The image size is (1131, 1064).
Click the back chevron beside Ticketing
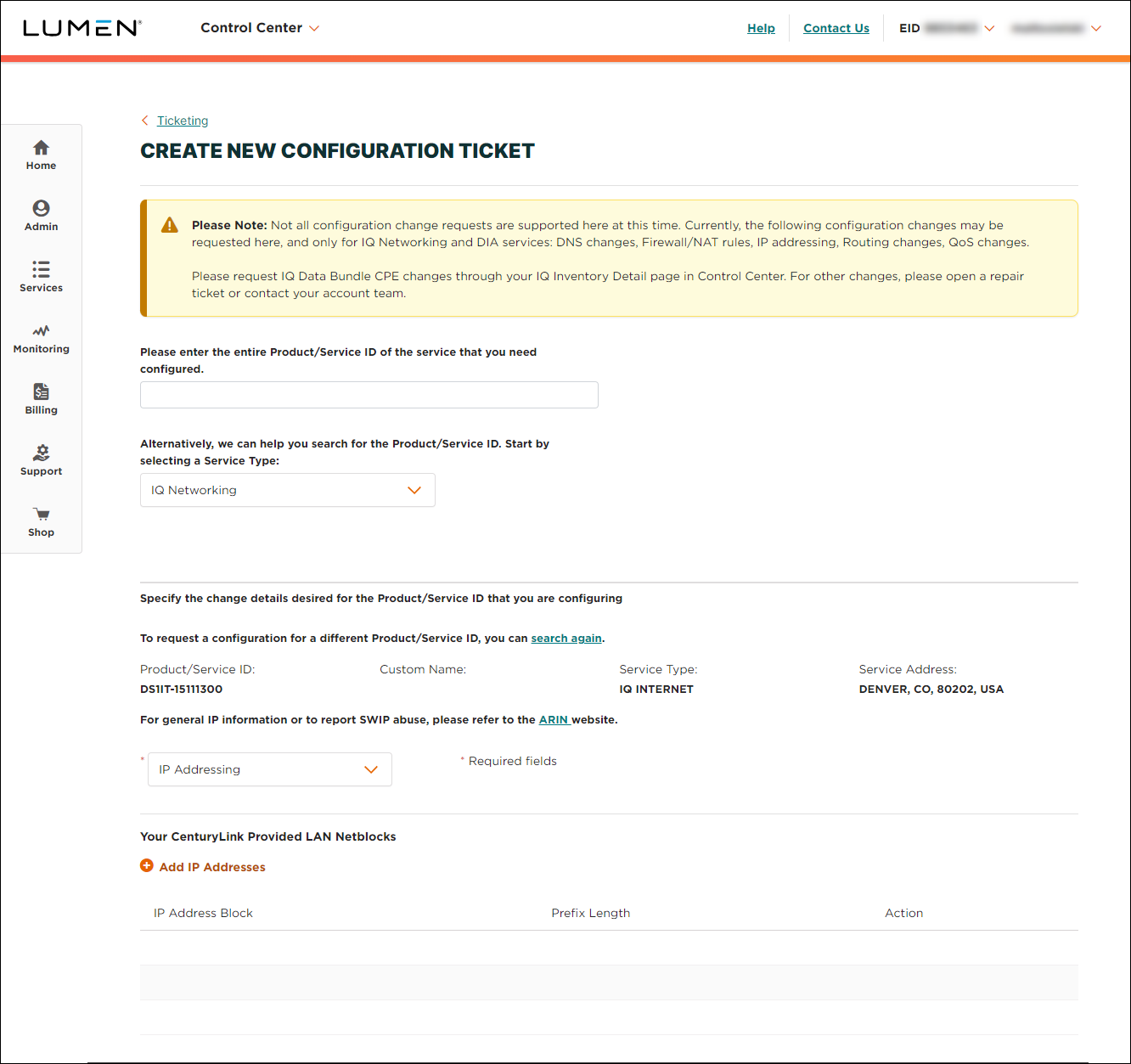click(x=145, y=121)
